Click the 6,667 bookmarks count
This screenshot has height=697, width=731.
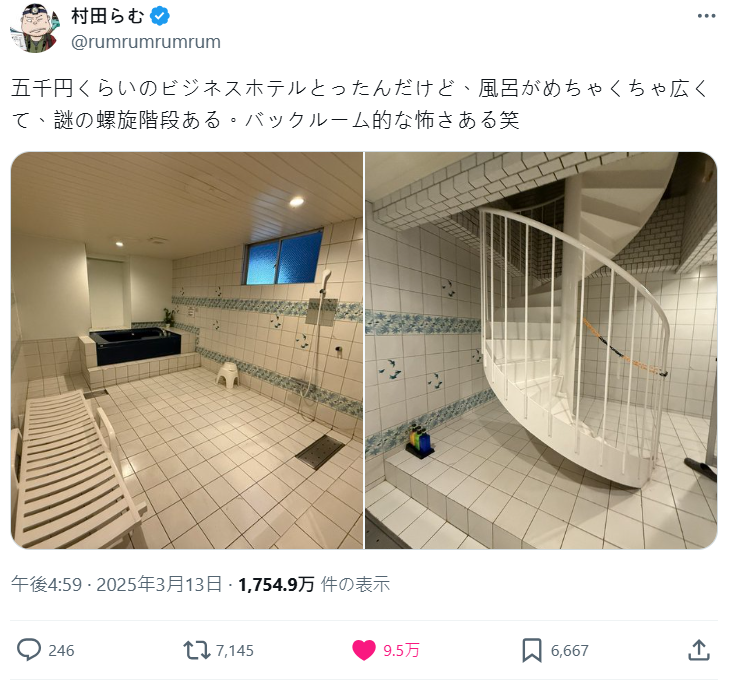(x=570, y=650)
